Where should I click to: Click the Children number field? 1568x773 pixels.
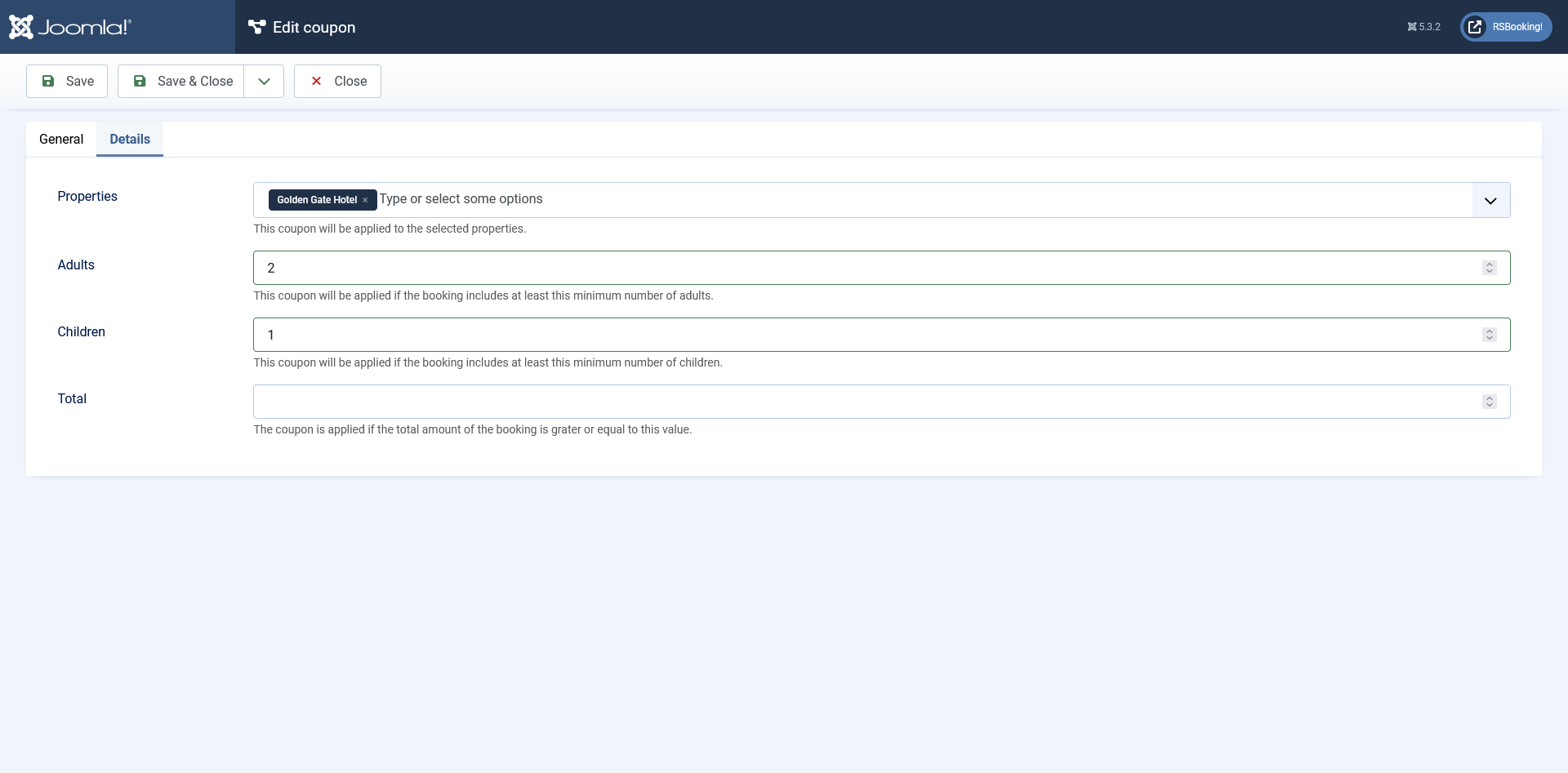882,335
